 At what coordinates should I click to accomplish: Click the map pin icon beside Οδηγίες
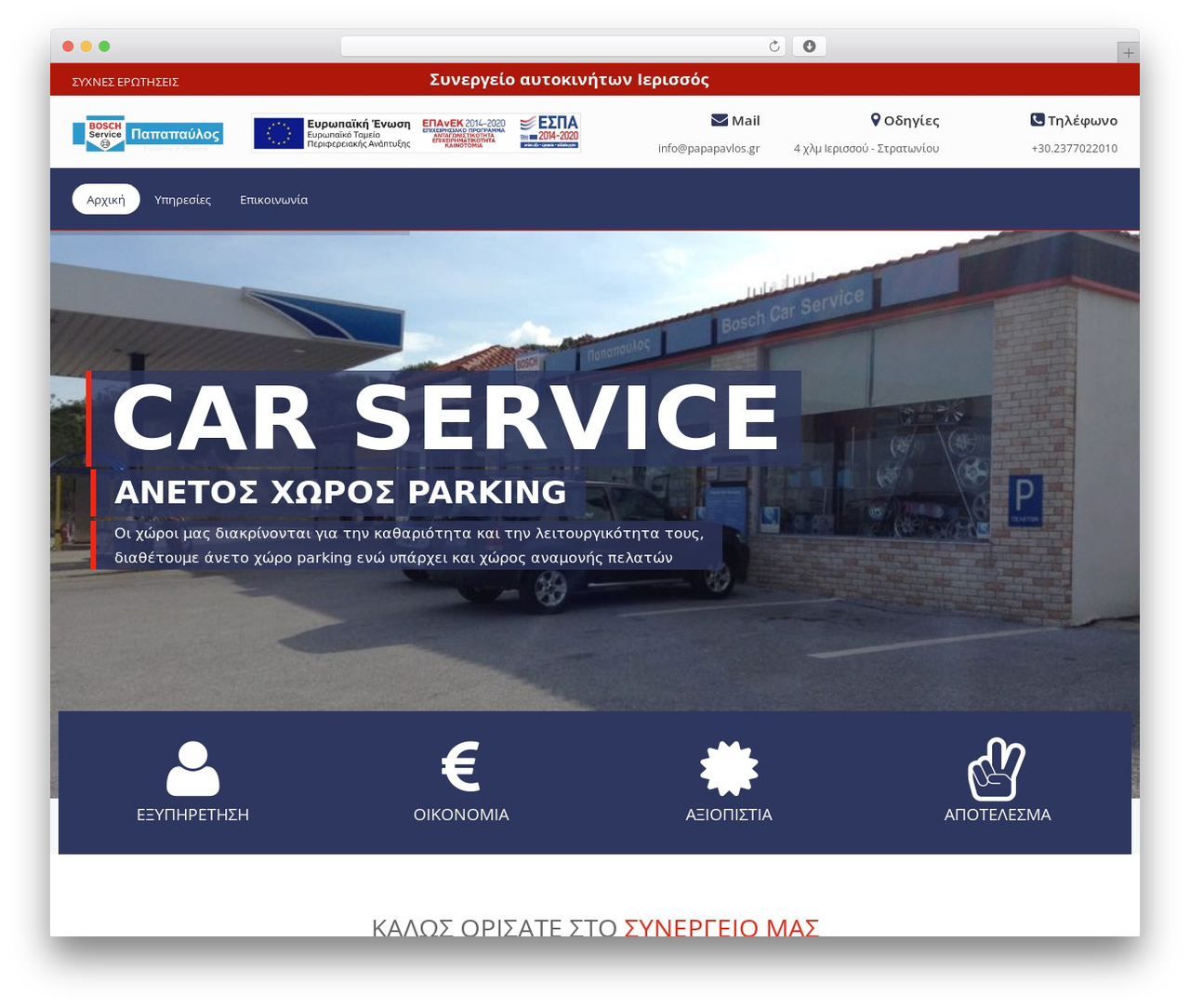876,120
